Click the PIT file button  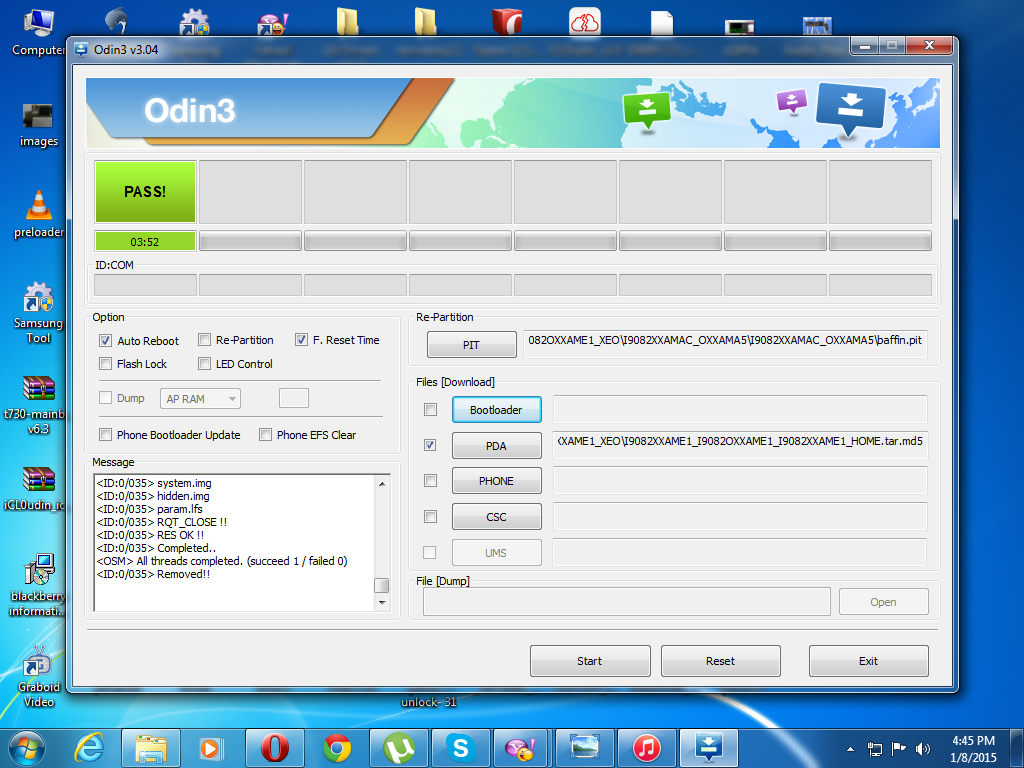471,345
